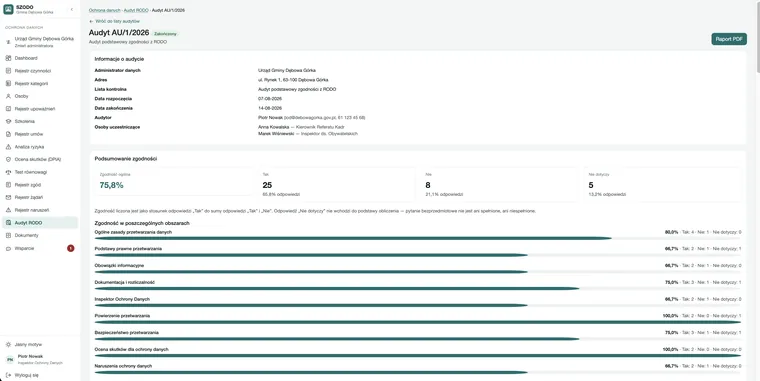Open the Audyt RODO sidebar item
This screenshot has height=381, width=760.
39,222
